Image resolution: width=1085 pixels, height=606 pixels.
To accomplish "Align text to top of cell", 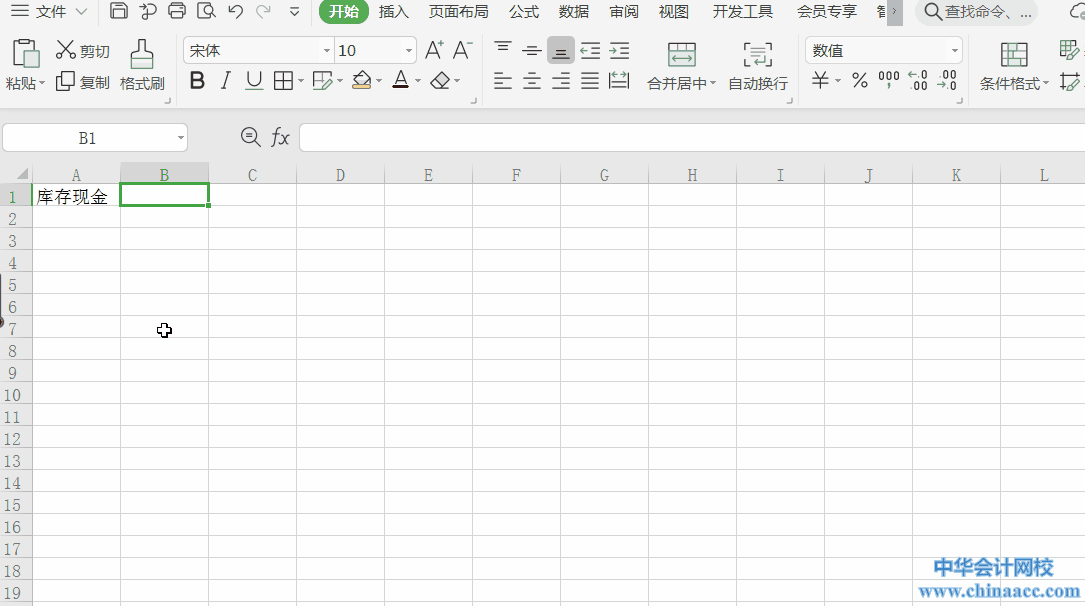I will coord(503,50).
